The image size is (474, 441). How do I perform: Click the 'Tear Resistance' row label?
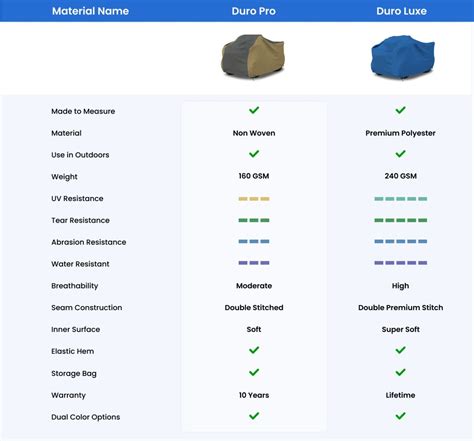(x=80, y=220)
